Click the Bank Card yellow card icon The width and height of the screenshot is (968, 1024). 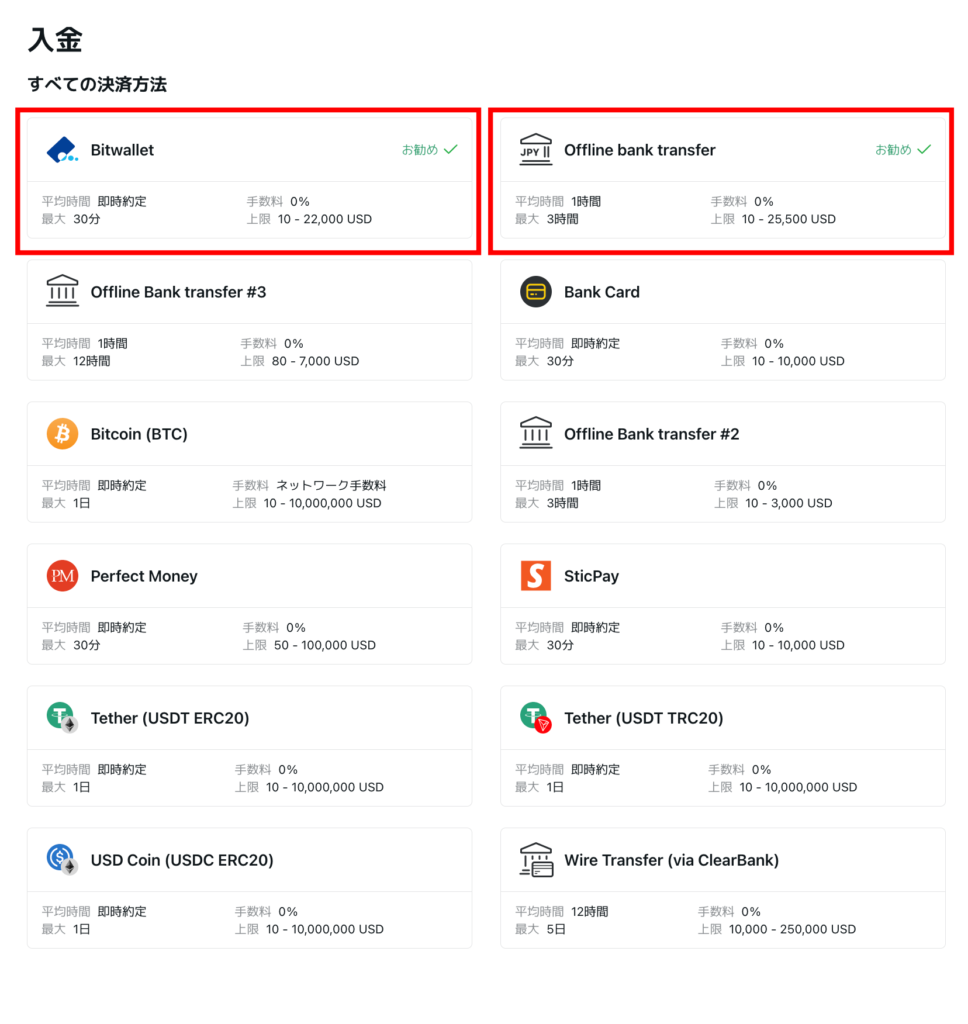[x=536, y=292]
